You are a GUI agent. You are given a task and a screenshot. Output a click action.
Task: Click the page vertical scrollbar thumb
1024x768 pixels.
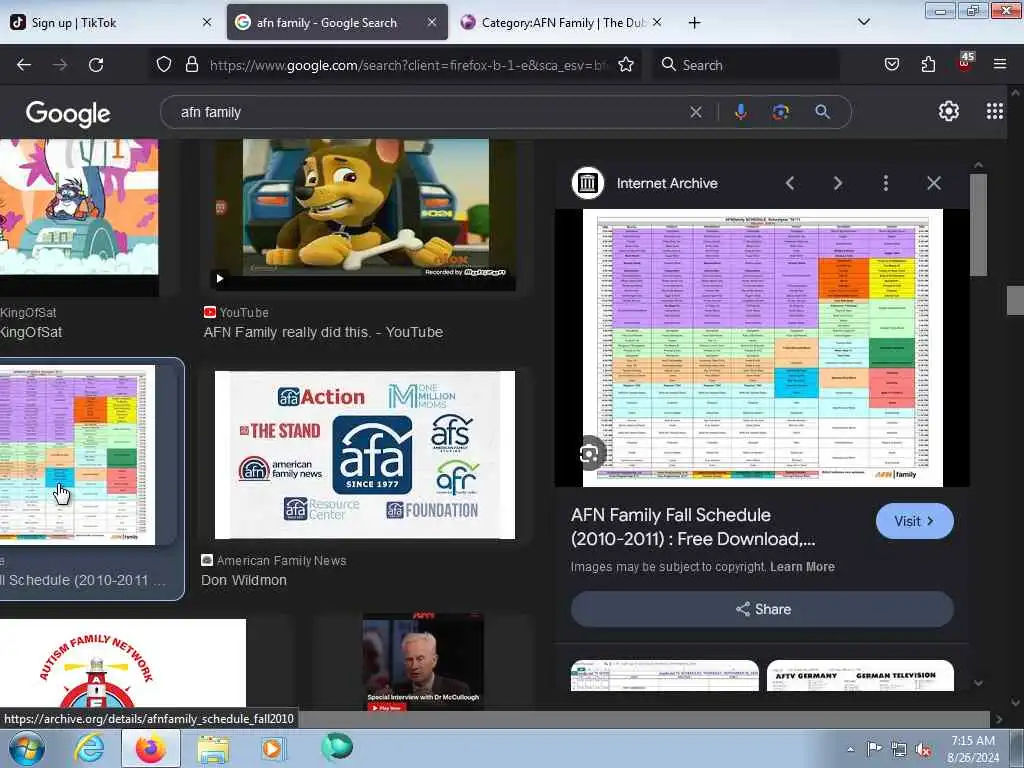pyautogui.click(x=1016, y=300)
